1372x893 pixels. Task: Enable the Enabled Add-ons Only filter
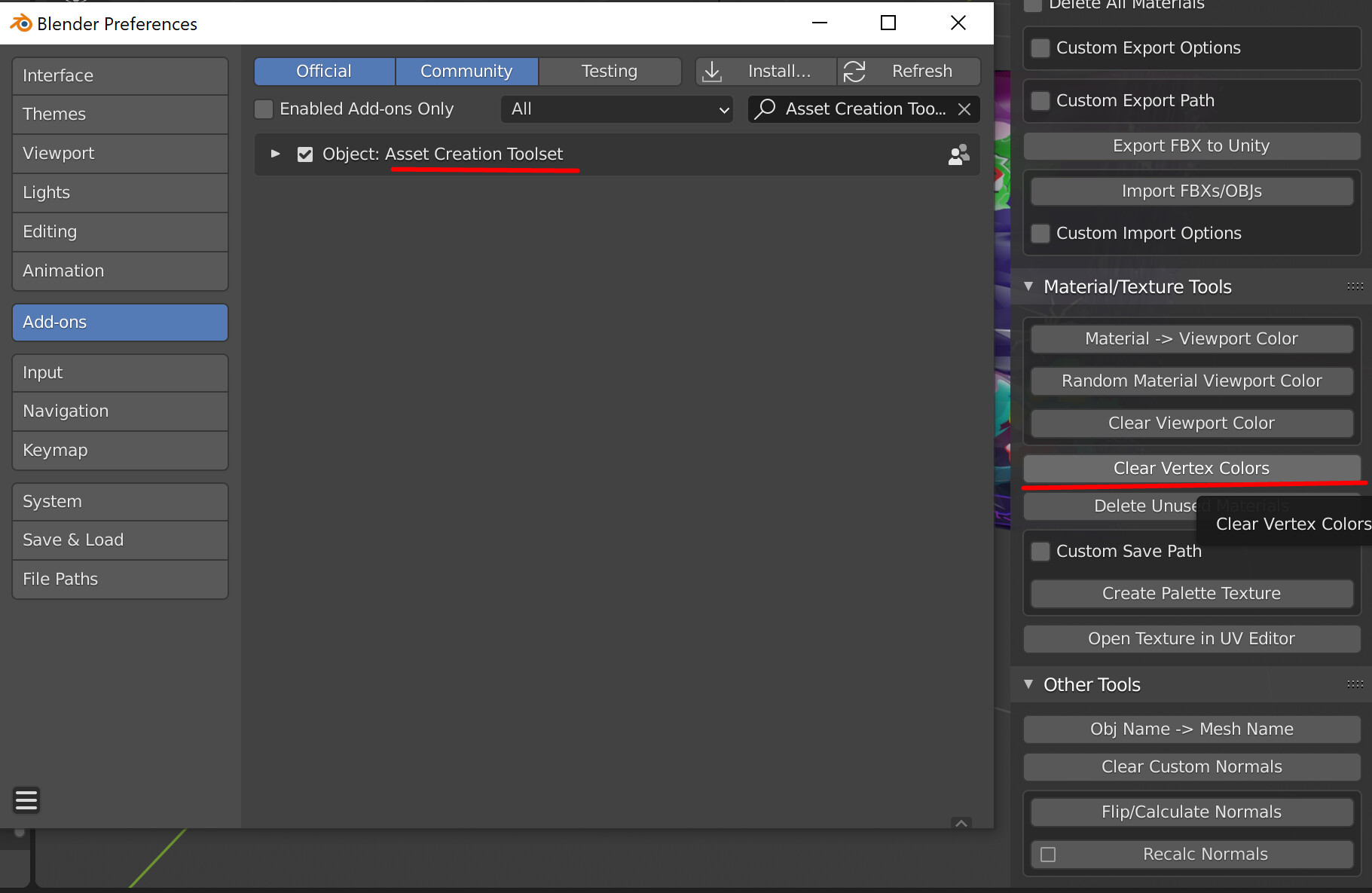click(x=264, y=109)
